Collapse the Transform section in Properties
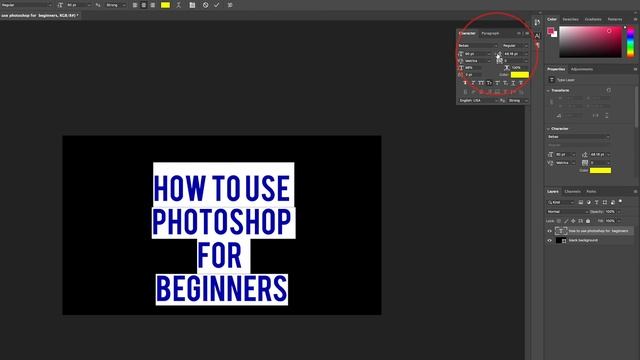 (548, 90)
